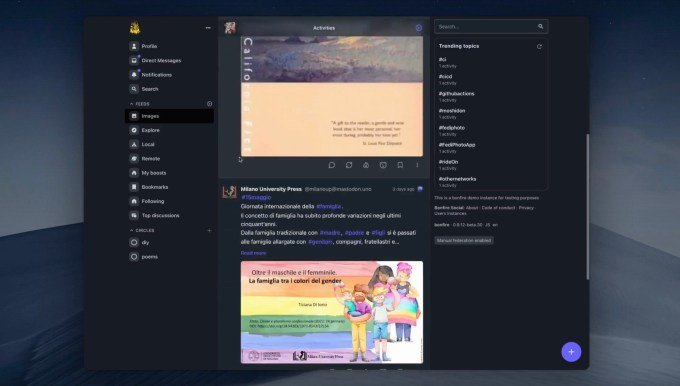Like the California book cover post
680x386 pixels.
366,165
